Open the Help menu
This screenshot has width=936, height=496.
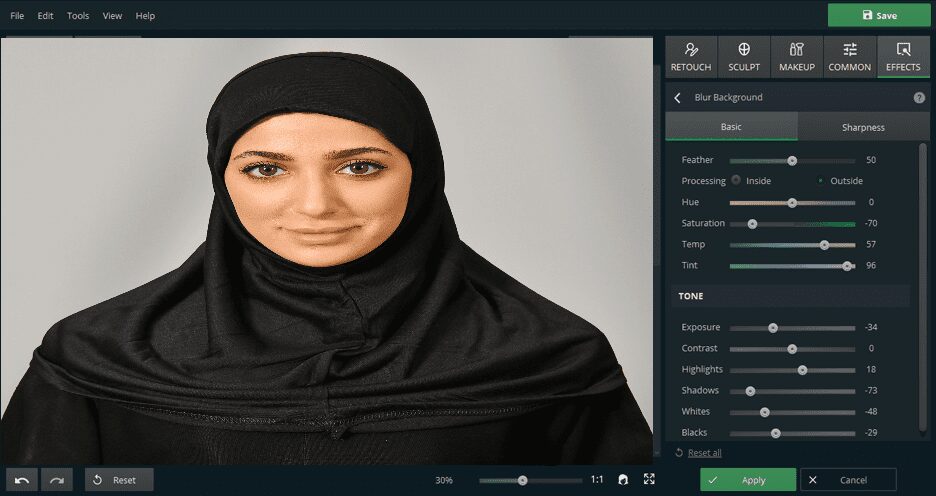(145, 16)
